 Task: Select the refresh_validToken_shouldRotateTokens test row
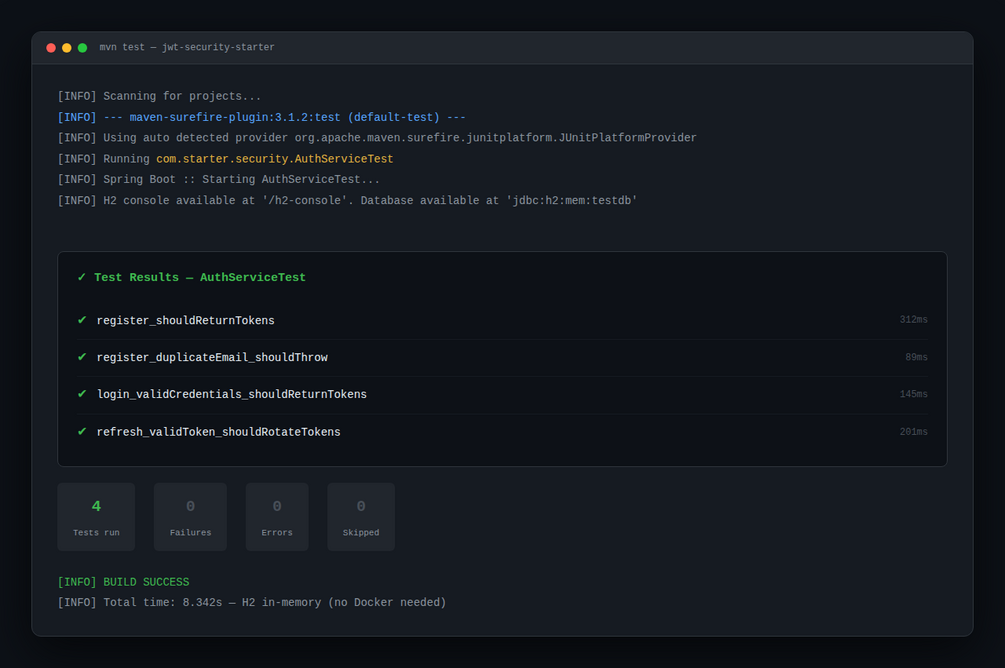point(502,432)
